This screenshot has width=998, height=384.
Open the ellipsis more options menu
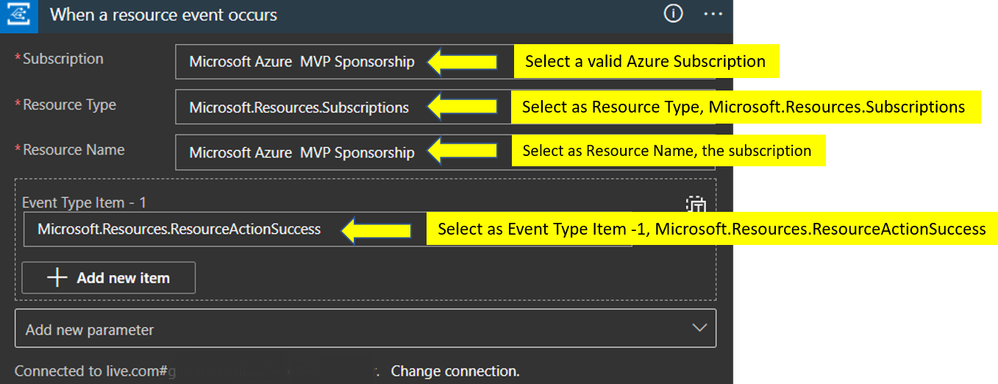tap(712, 14)
